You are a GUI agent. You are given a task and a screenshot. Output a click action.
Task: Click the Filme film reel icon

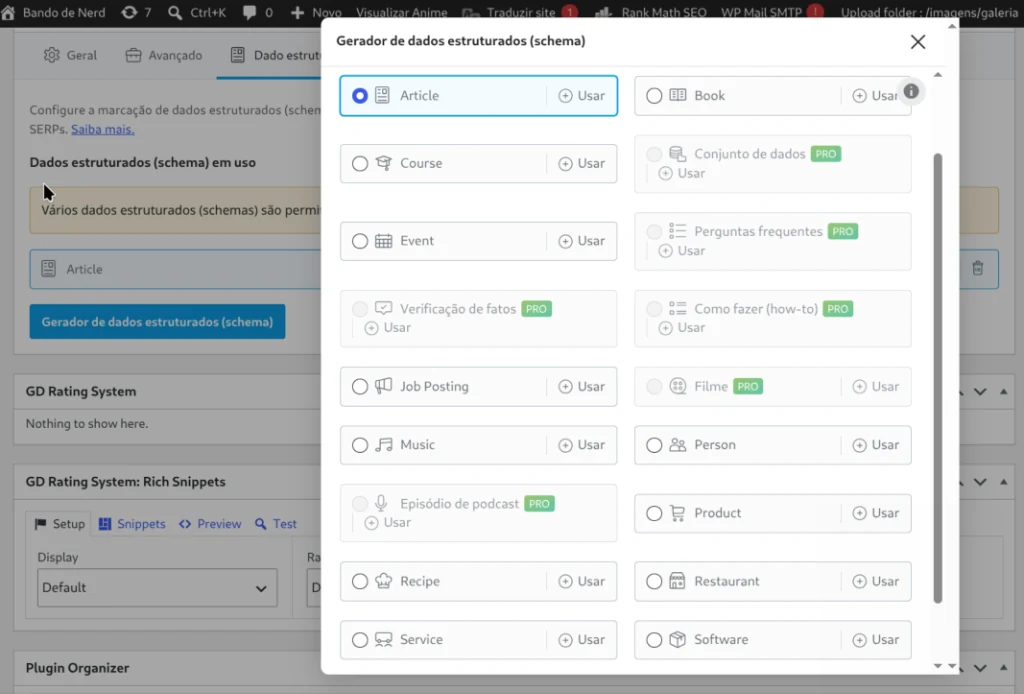[678, 386]
